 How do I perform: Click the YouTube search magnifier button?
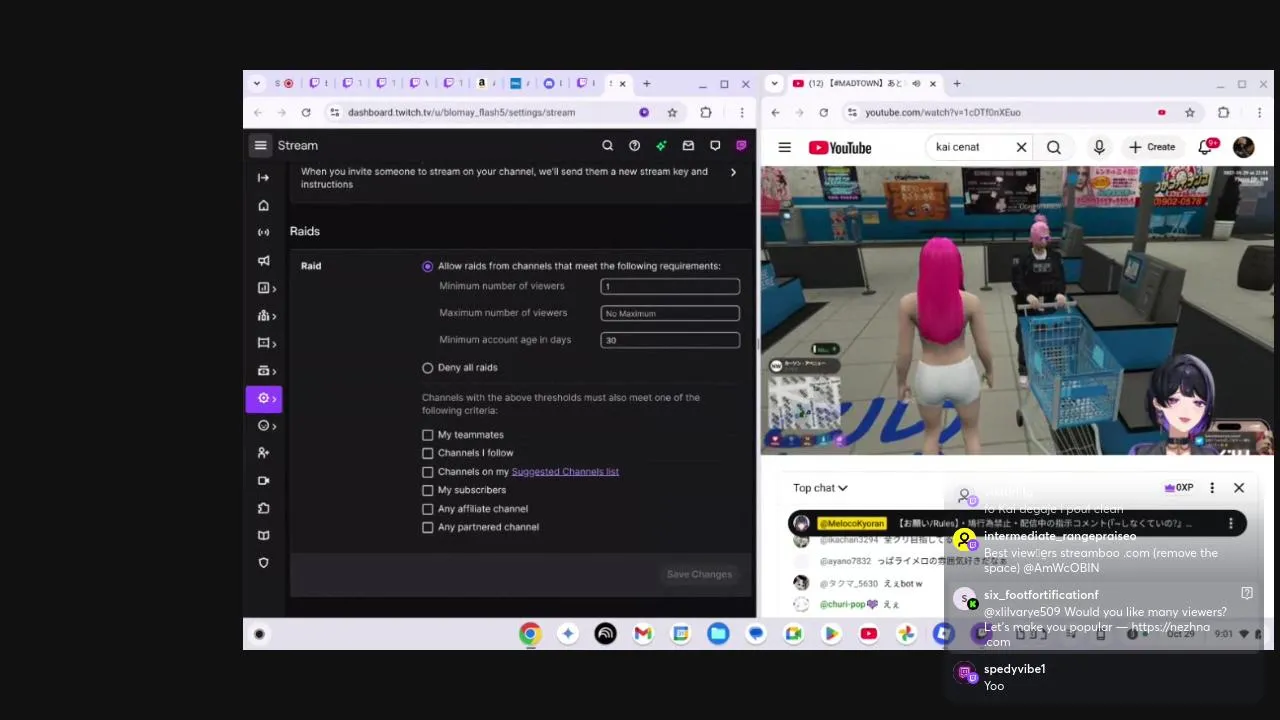(1054, 147)
